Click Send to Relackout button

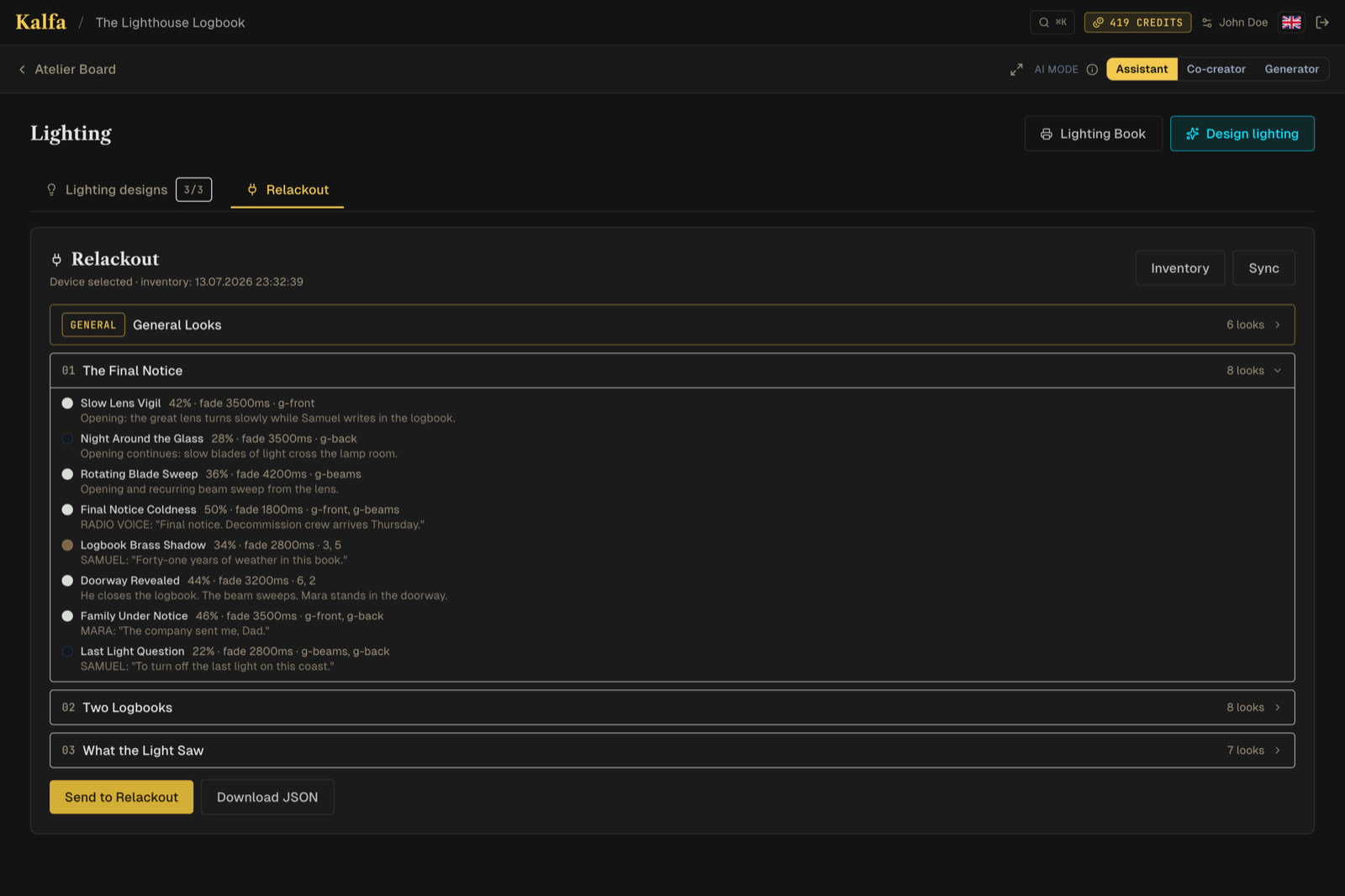pyautogui.click(x=121, y=797)
